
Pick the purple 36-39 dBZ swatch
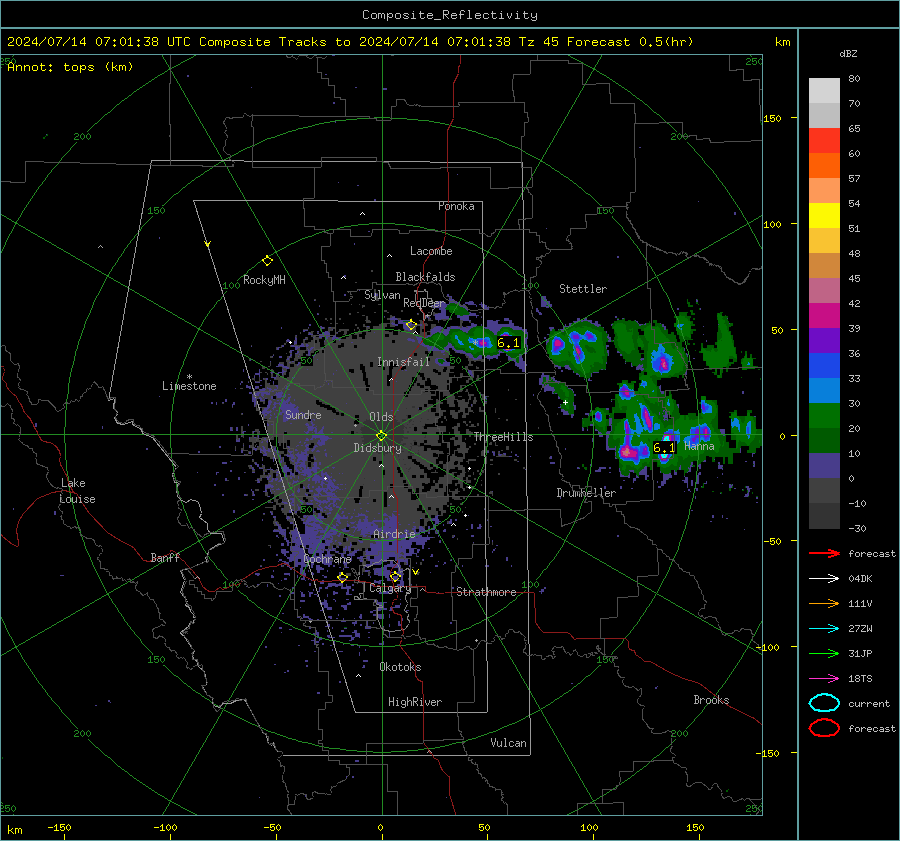click(x=824, y=340)
